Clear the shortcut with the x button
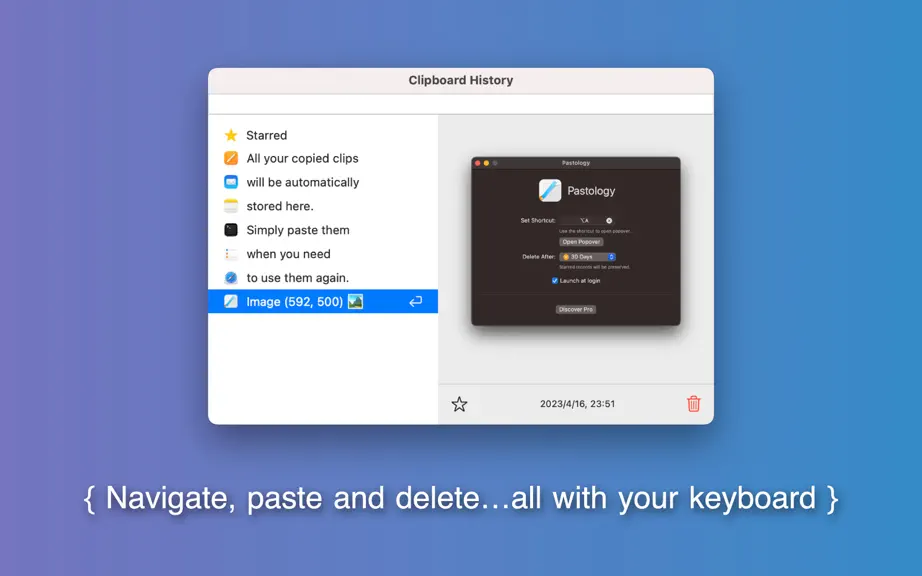This screenshot has height=576, width=922. coord(609,220)
